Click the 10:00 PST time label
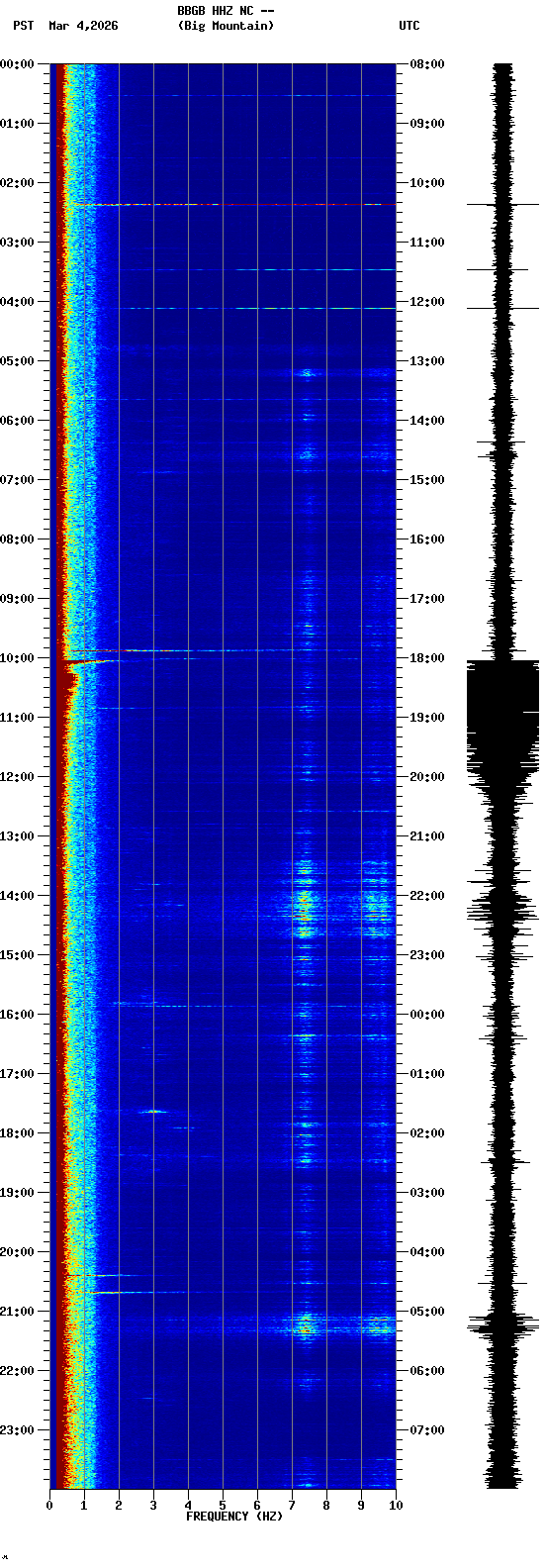Viewport: 546px width, 1568px height. pyautogui.click(x=17, y=658)
